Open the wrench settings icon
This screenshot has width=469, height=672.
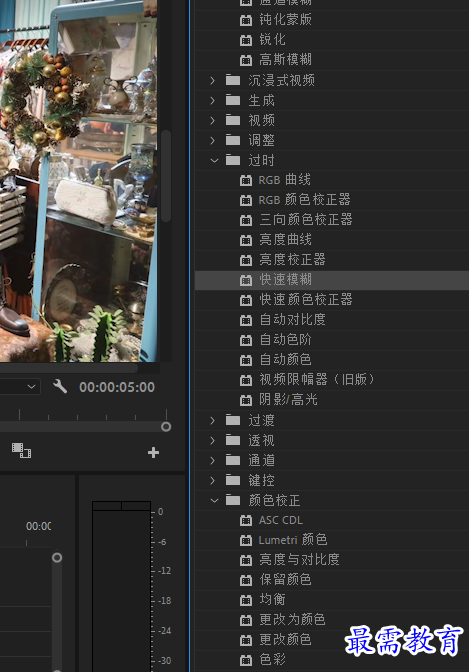(60, 387)
